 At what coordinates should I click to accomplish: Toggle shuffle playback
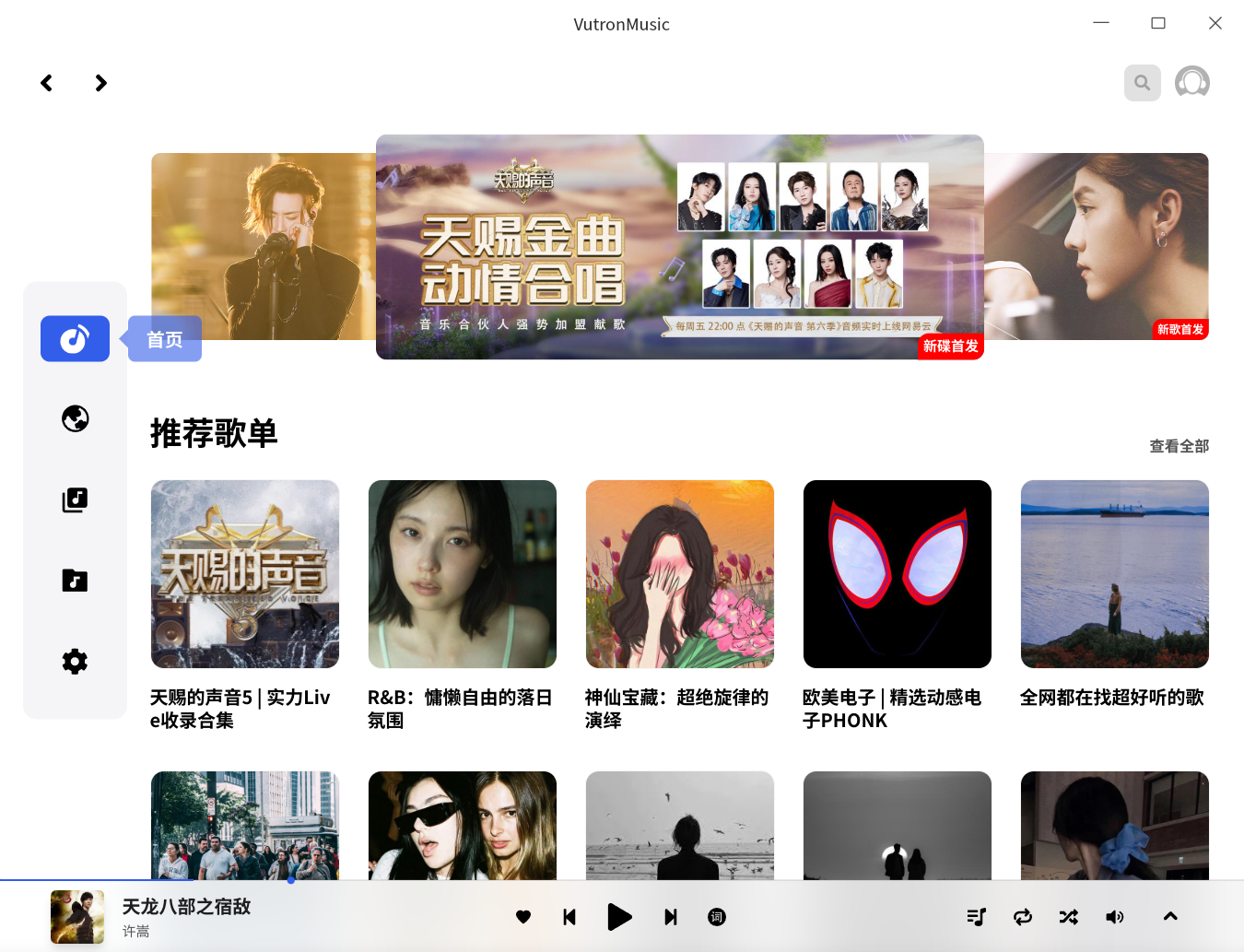pyautogui.click(x=1069, y=917)
